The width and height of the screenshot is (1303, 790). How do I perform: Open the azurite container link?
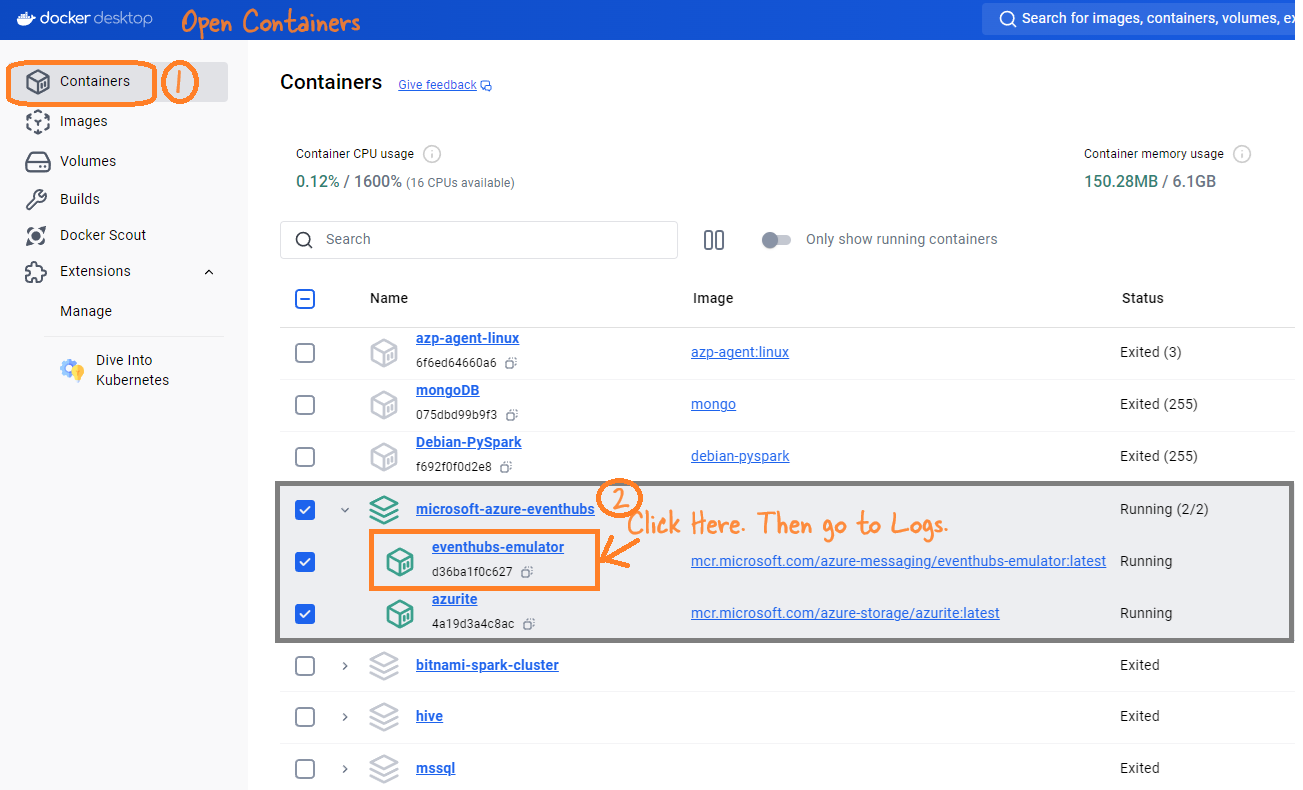[x=454, y=599]
